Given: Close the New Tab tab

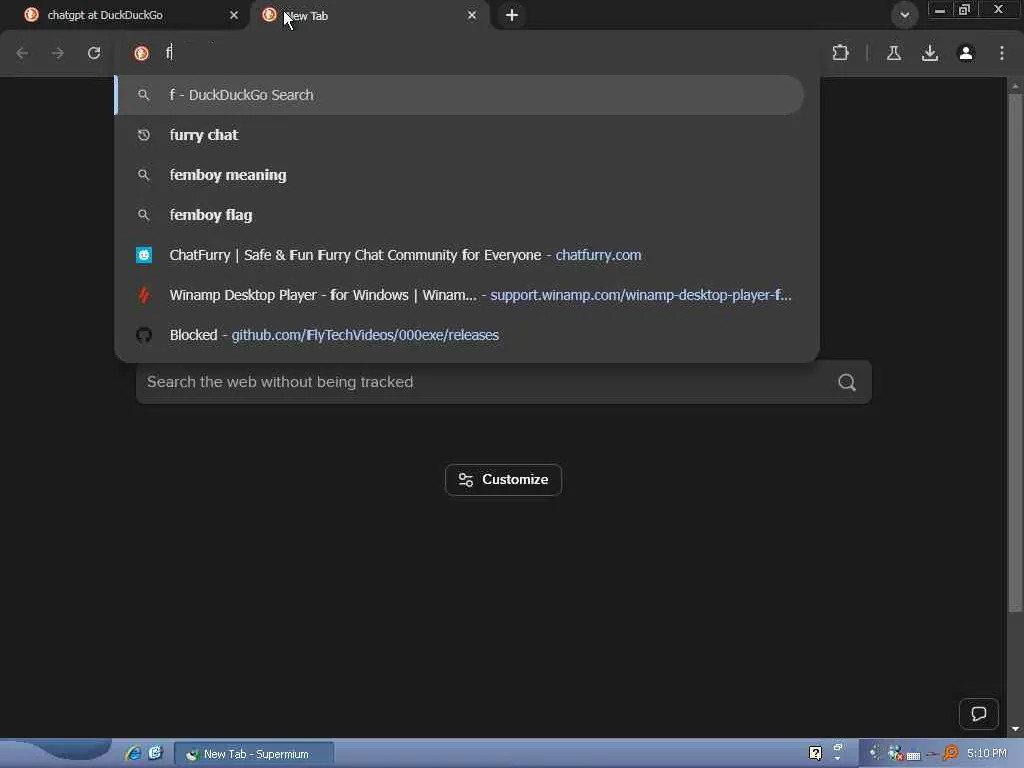Looking at the screenshot, I should pyautogui.click(x=472, y=15).
